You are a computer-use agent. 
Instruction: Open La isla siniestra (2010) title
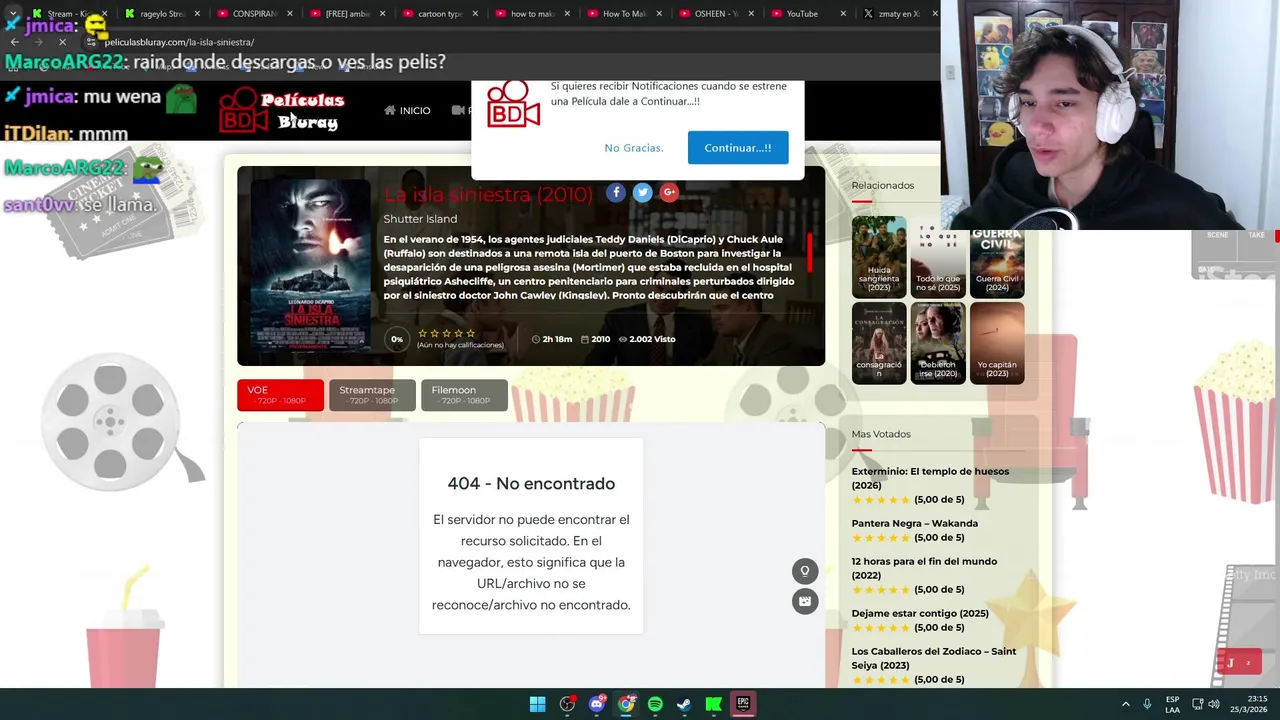[488, 194]
